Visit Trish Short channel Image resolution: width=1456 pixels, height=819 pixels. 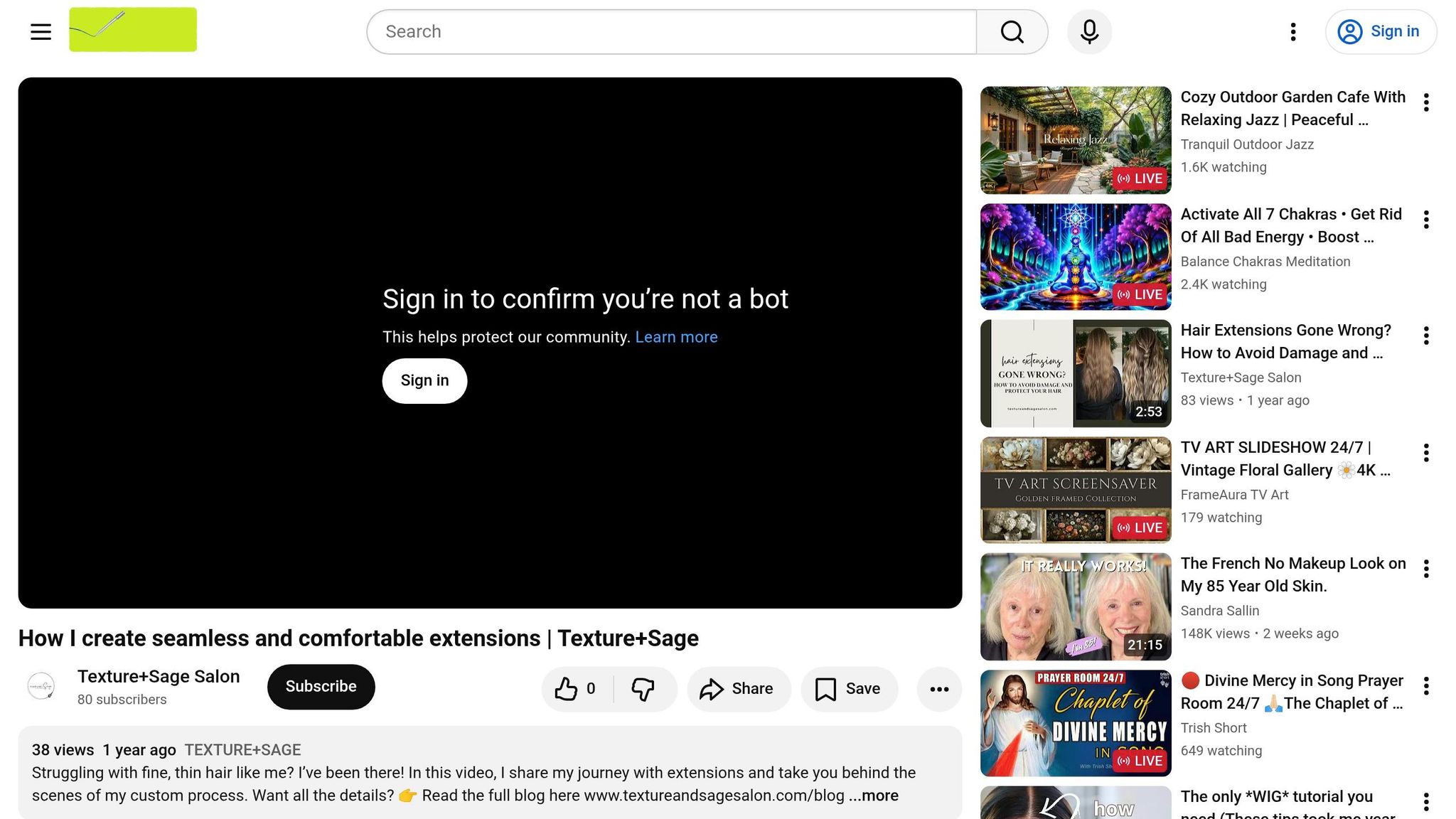(1214, 728)
